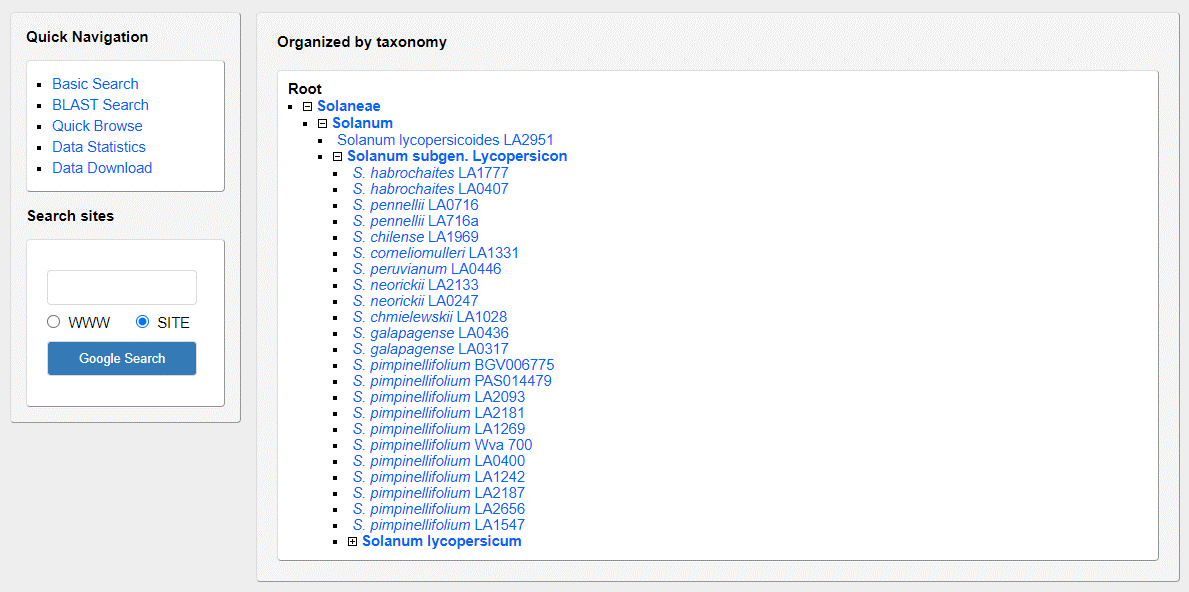Open S. pimpinellifolium LA1547 entry
Viewport: 1189px width, 592px height.
click(438, 525)
